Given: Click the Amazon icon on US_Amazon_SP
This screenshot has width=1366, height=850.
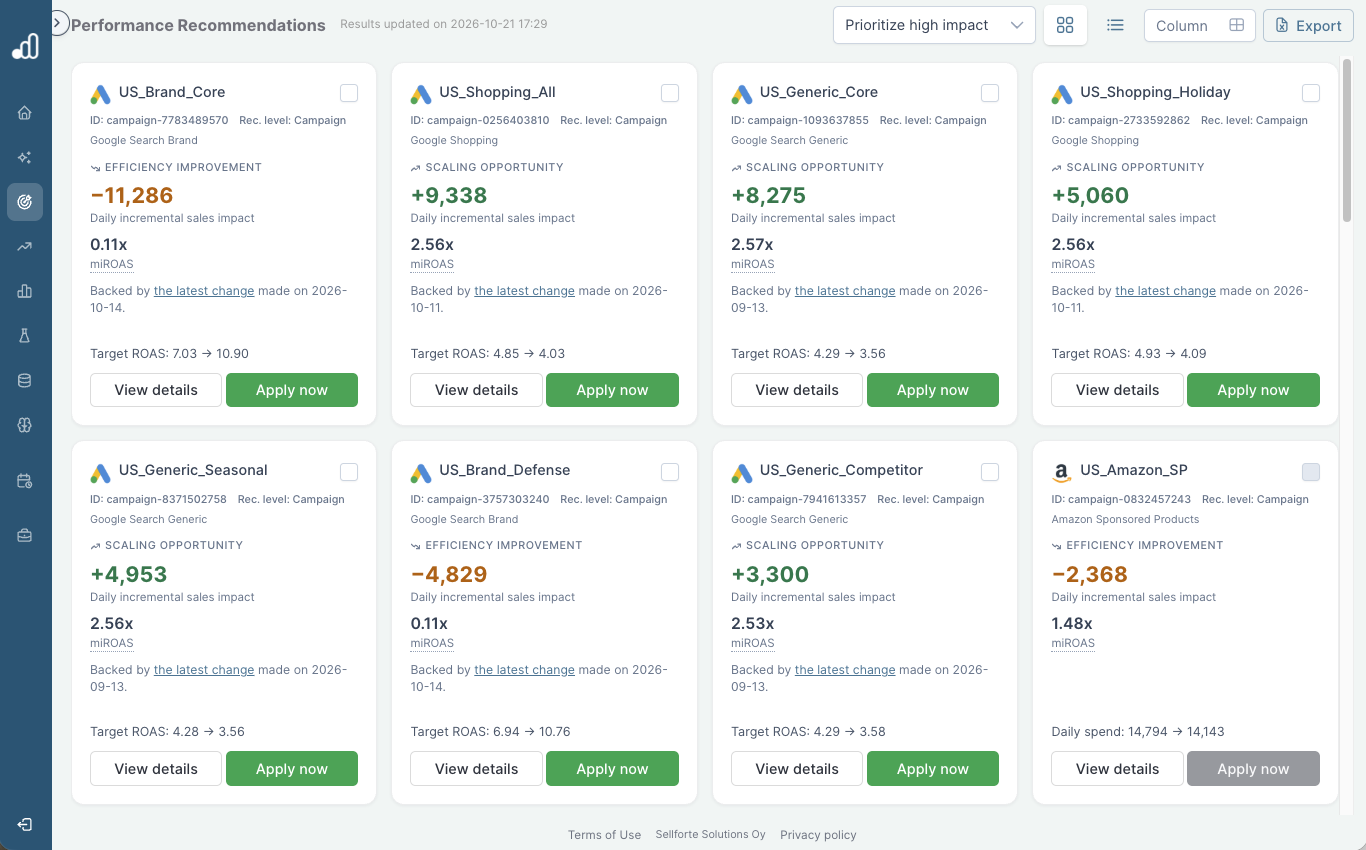Looking at the screenshot, I should [1062, 472].
